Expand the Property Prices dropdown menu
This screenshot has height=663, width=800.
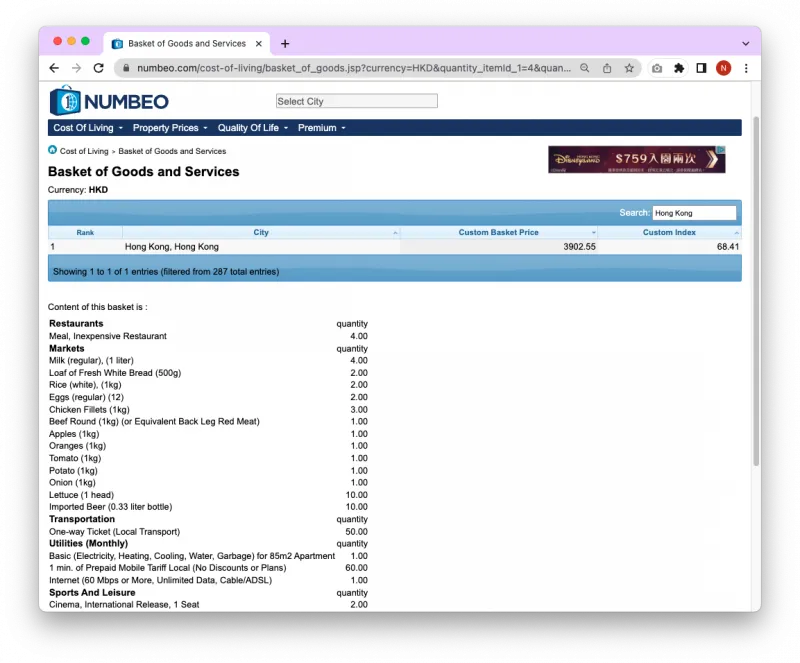(x=170, y=128)
